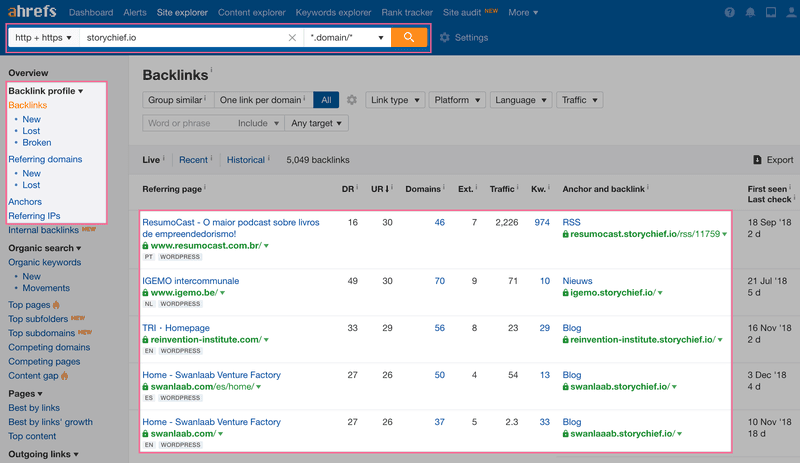Open the Link type filter dropdown
800x463 pixels.
(x=395, y=100)
